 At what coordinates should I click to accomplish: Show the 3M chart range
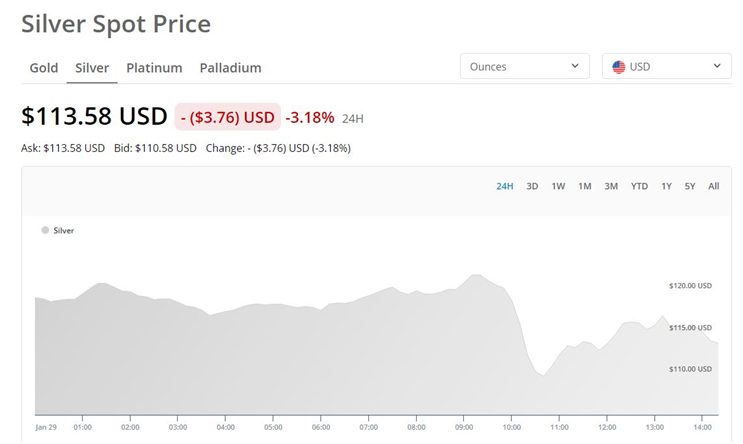(x=611, y=186)
